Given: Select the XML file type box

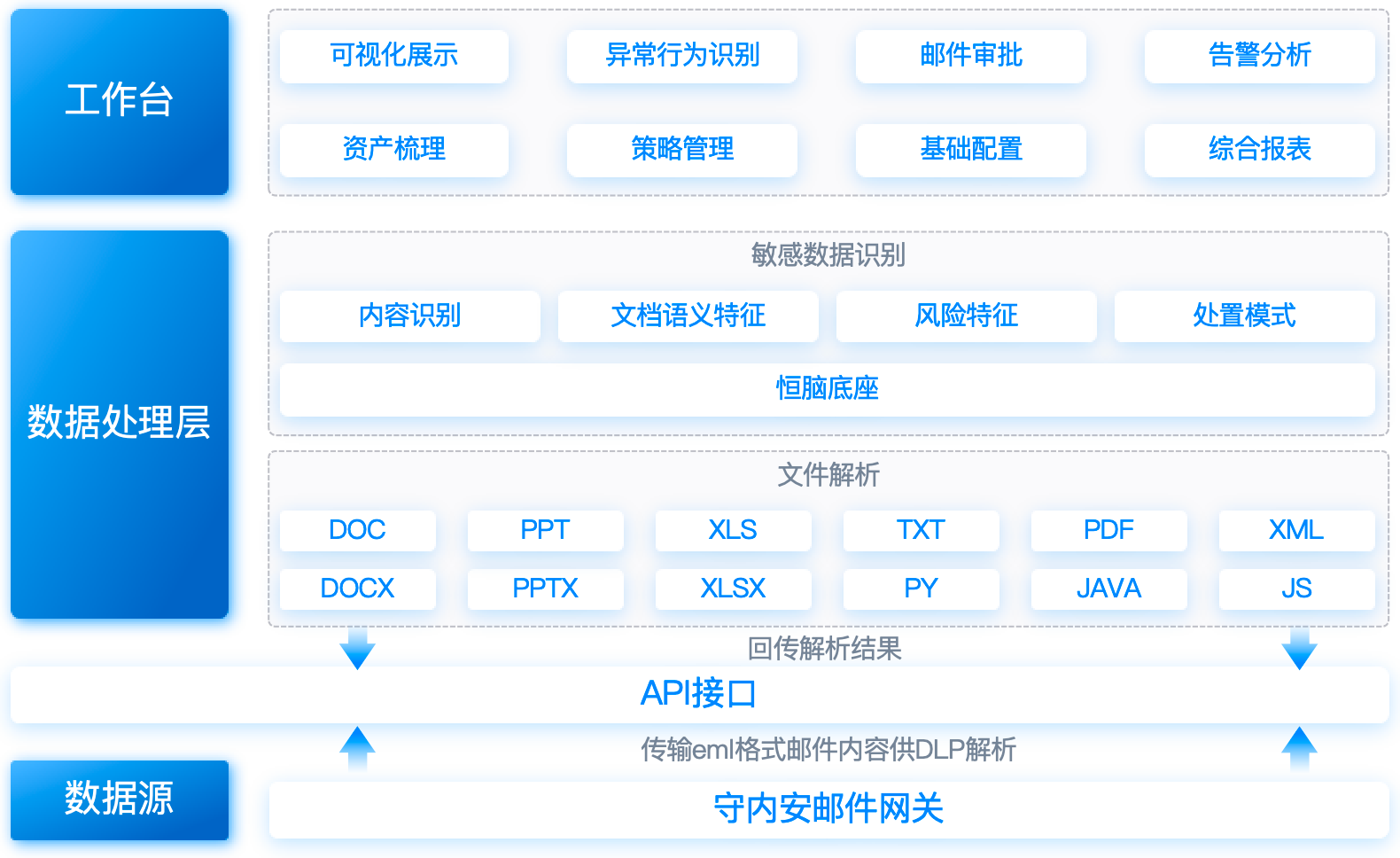Looking at the screenshot, I should (x=1297, y=531).
